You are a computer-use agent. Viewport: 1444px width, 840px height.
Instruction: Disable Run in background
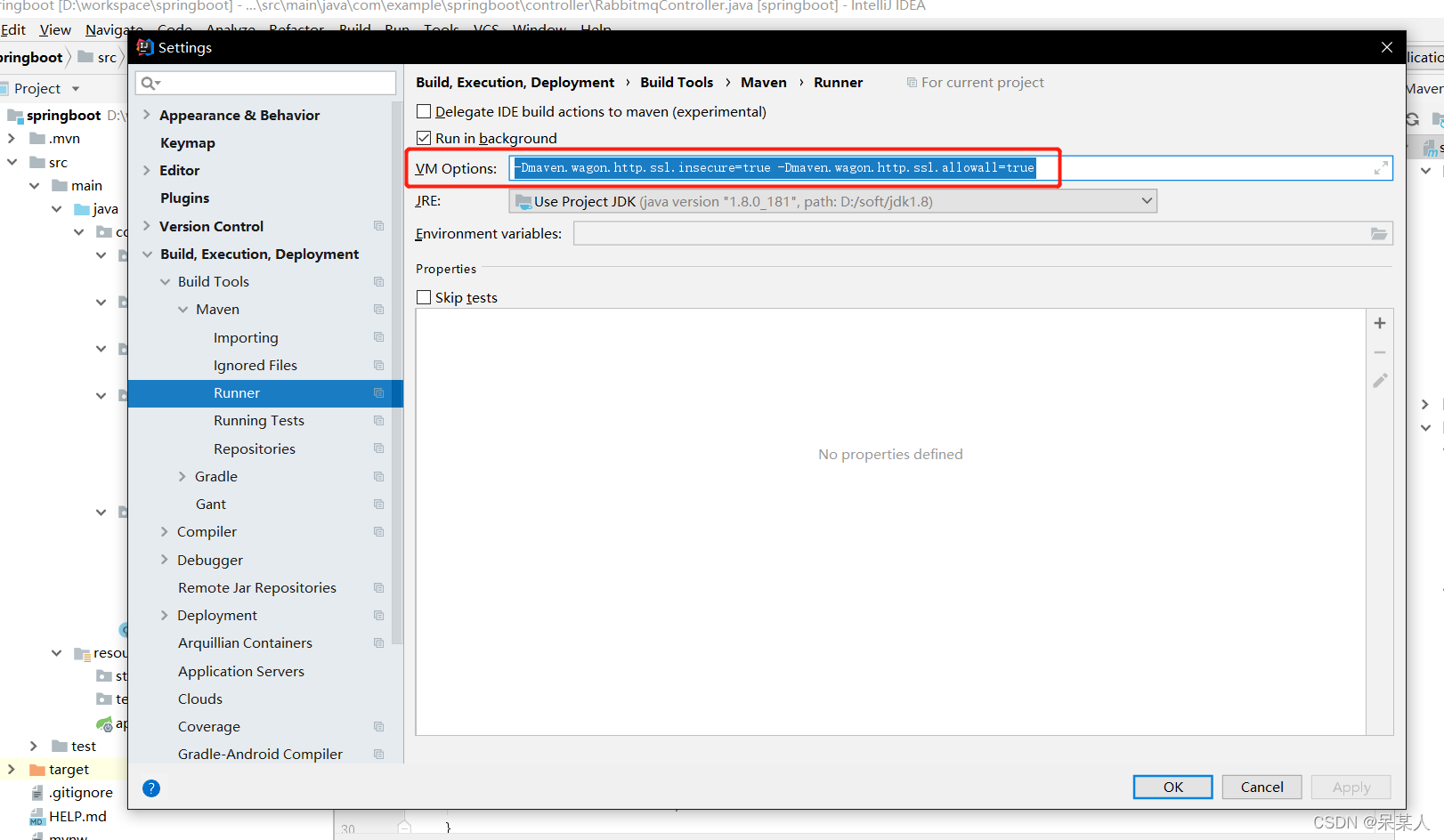point(424,138)
